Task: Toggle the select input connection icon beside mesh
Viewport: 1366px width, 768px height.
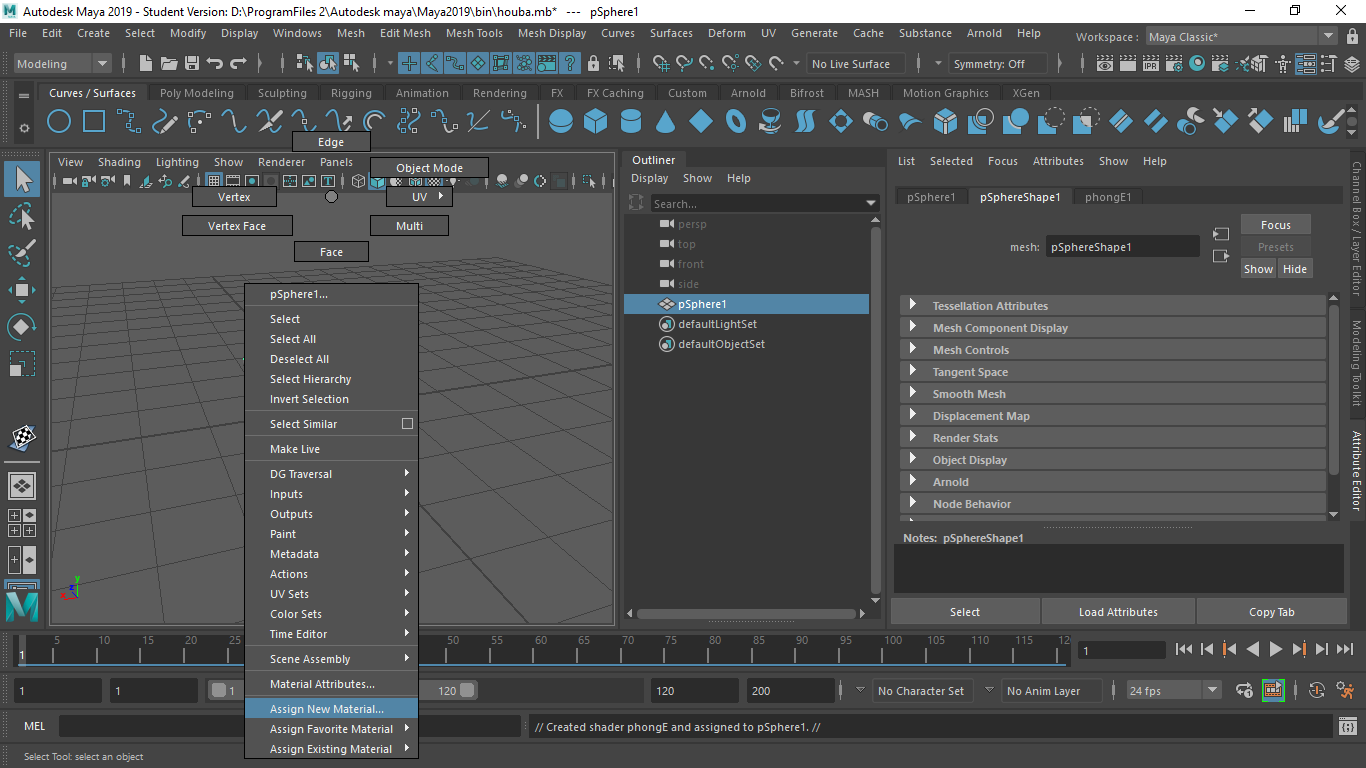Action: tap(1220, 234)
